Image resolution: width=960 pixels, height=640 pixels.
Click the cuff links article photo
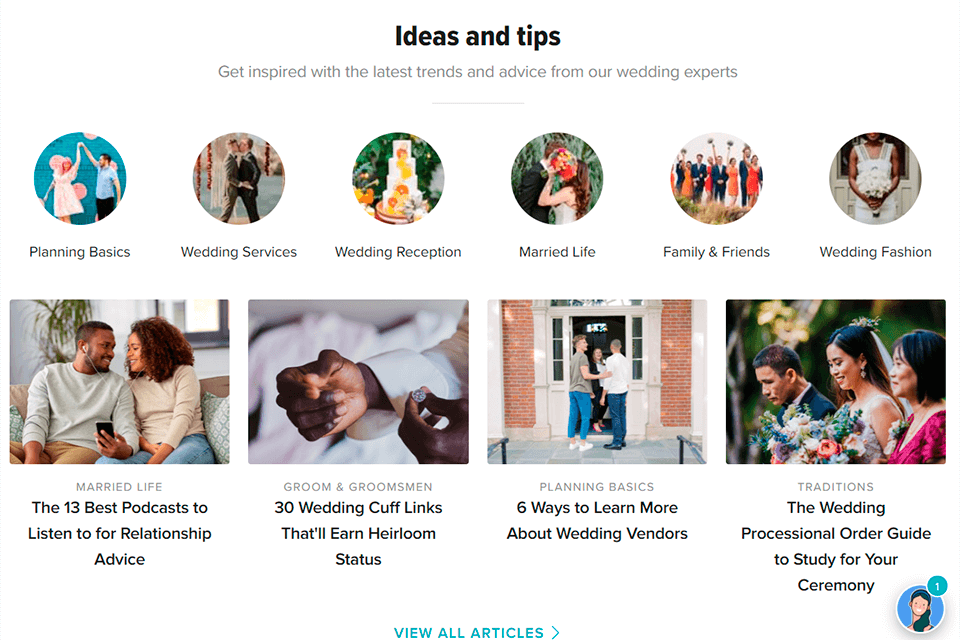tap(358, 381)
